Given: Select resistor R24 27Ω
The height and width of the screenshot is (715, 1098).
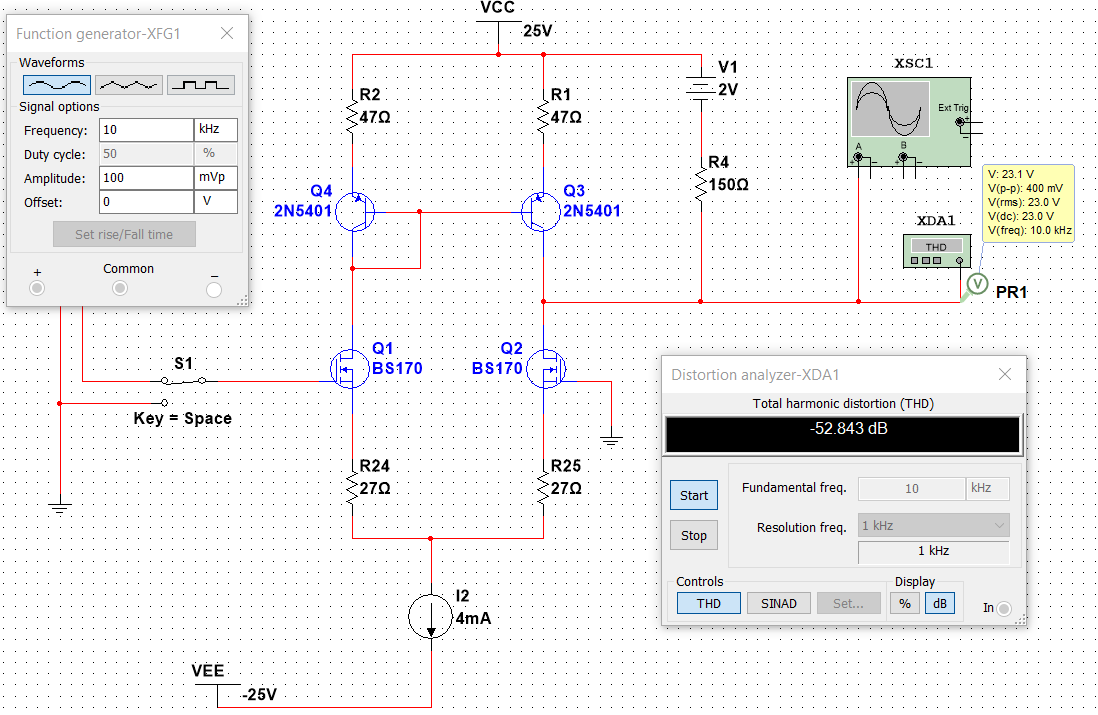Looking at the screenshot, I should coord(352,487).
